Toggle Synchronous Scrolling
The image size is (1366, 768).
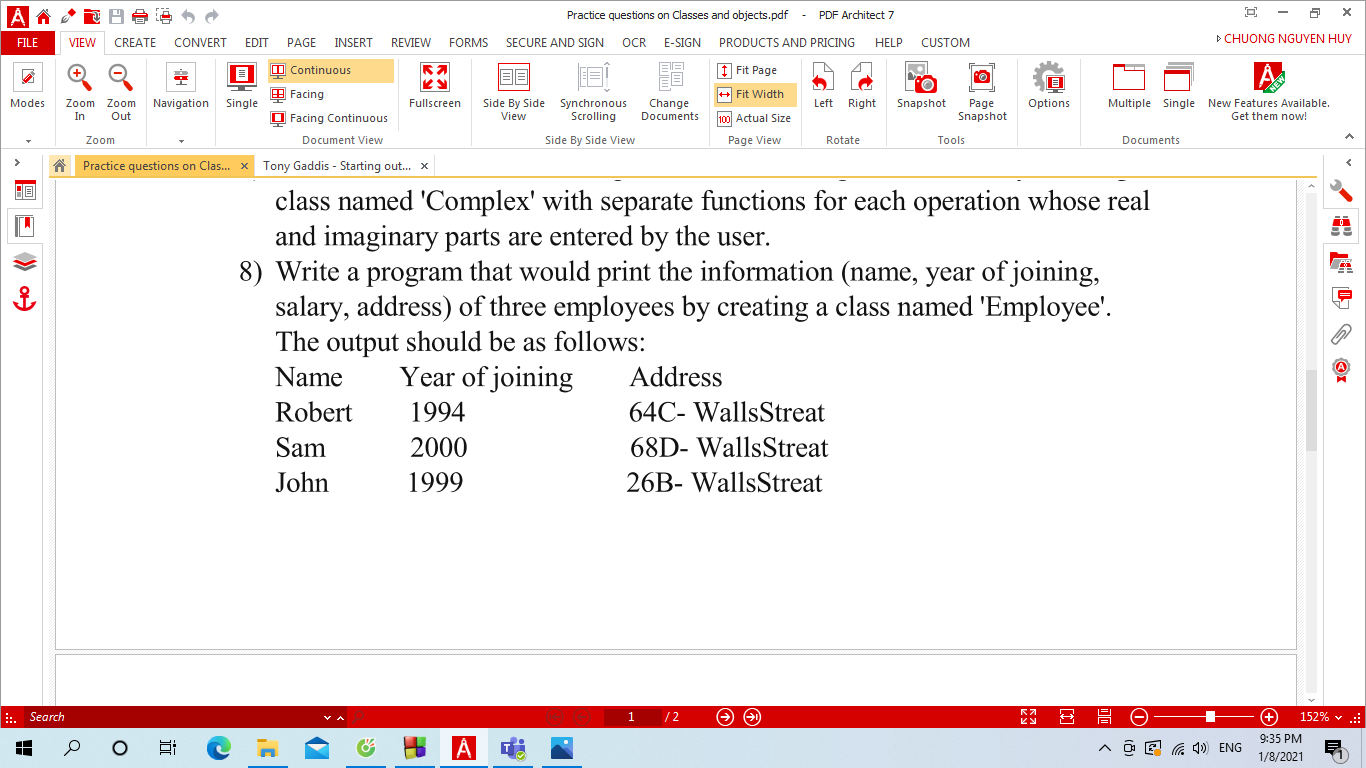(592, 88)
